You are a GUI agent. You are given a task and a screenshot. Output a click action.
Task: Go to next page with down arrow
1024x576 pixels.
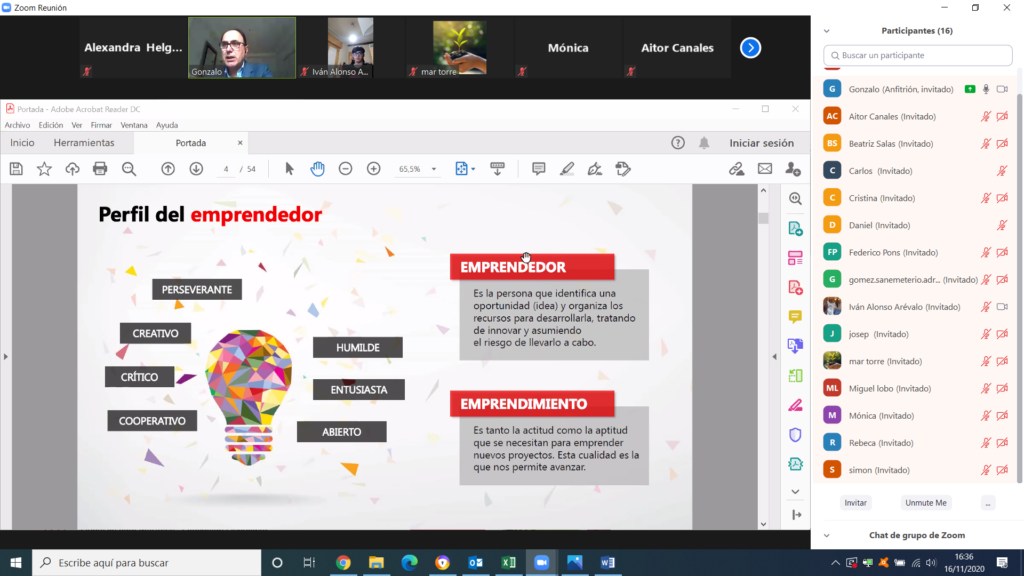click(x=196, y=169)
